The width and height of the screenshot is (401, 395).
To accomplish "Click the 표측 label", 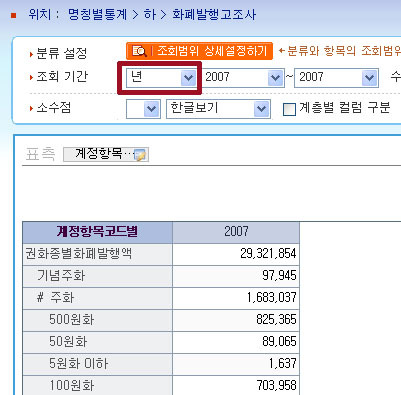I will click(x=41, y=154).
